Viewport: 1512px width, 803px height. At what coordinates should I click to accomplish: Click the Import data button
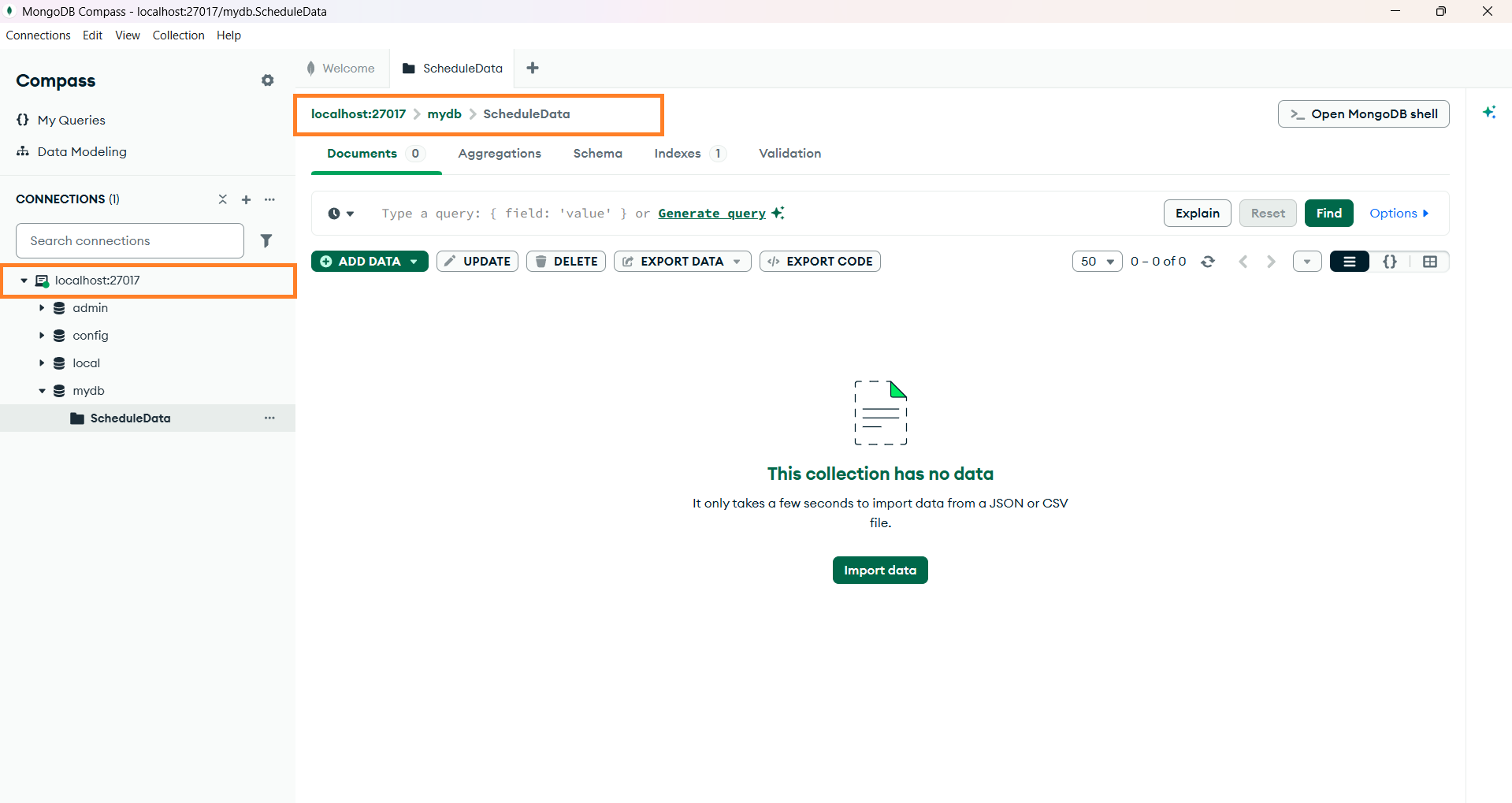[x=879, y=570]
